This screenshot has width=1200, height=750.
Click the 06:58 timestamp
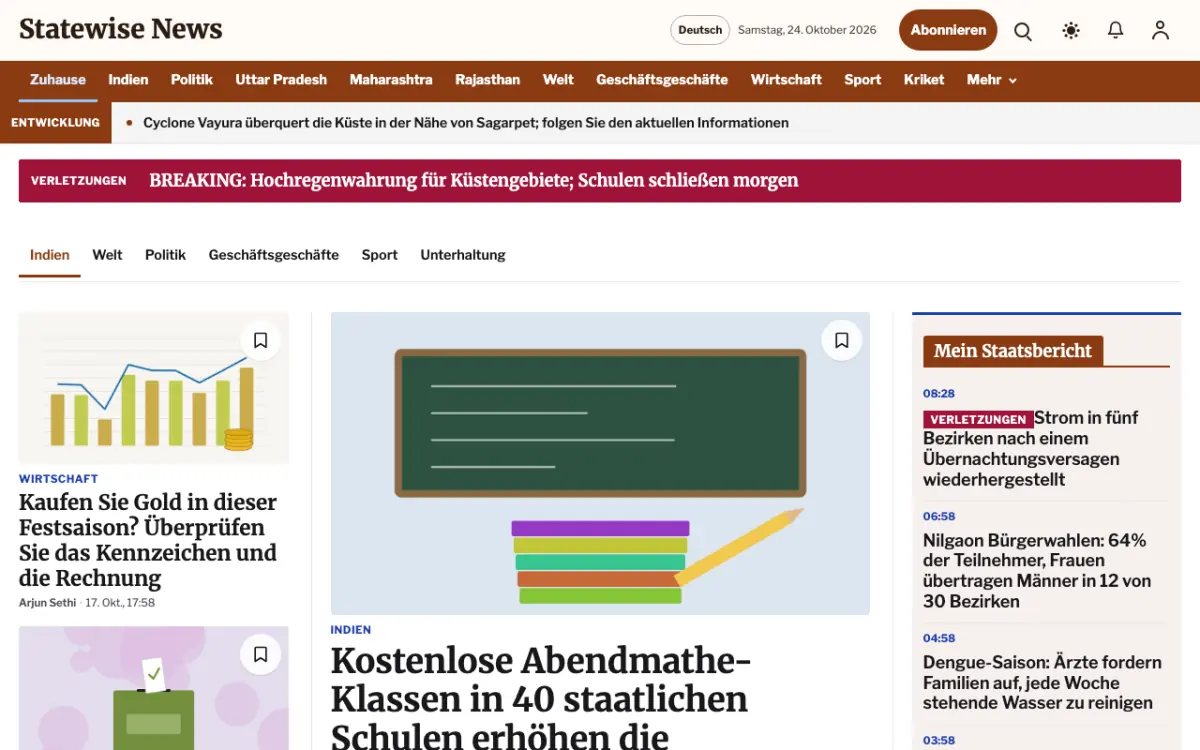pyautogui.click(x=939, y=517)
